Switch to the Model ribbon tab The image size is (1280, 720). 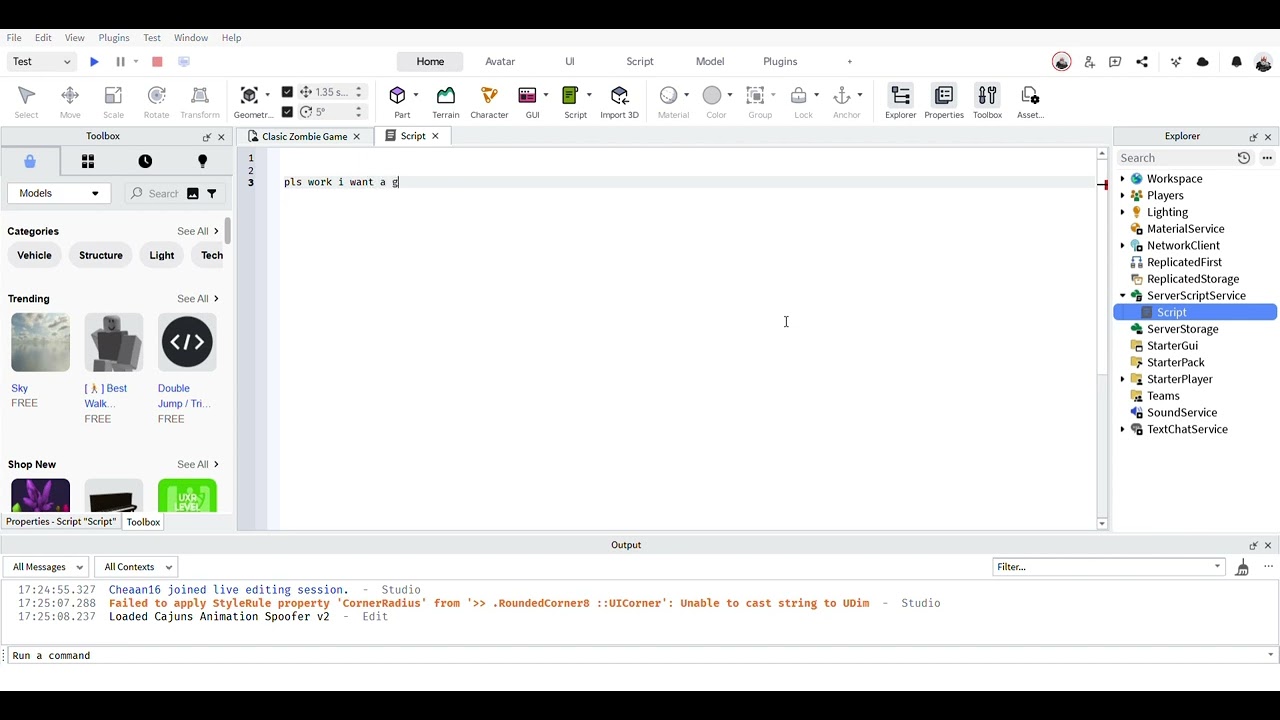(710, 62)
